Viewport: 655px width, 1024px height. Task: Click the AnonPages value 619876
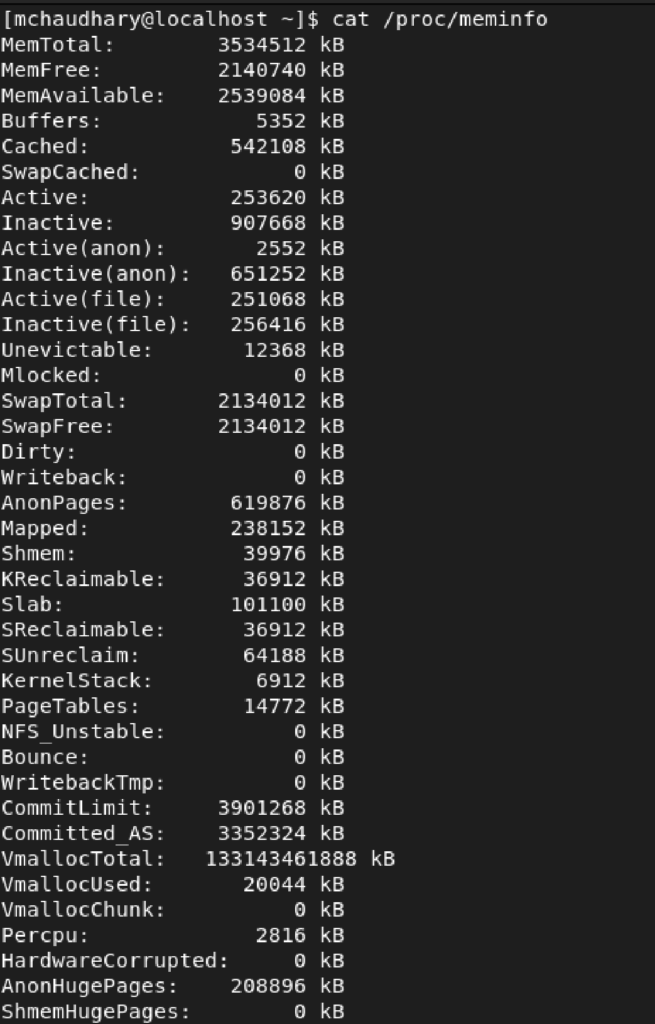click(268, 504)
